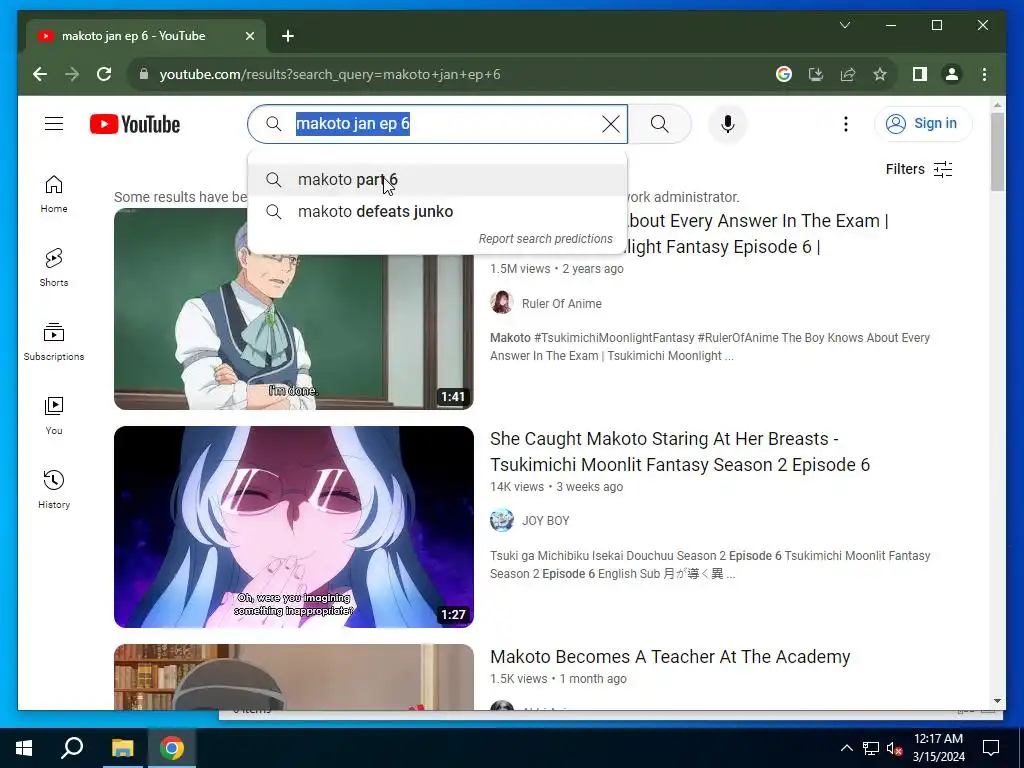Choose suggestion "makoto defeats junko"
The image size is (1024, 768).
[x=438, y=212]
